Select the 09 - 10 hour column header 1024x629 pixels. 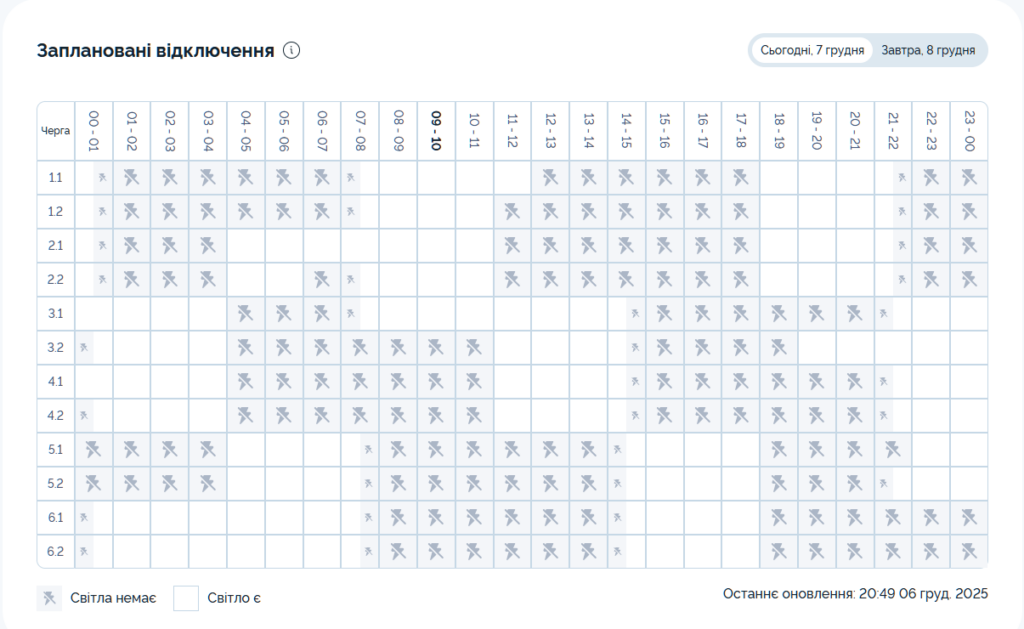click(435, 131)
